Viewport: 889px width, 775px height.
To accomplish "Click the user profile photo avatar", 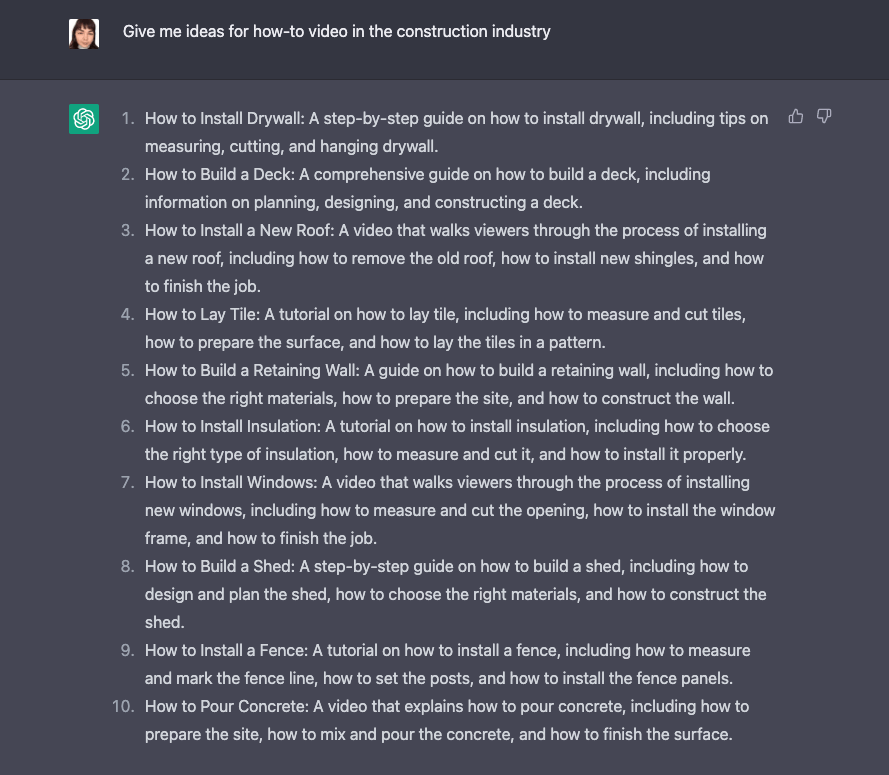I will pyautogui.click(x=84, y=34).
